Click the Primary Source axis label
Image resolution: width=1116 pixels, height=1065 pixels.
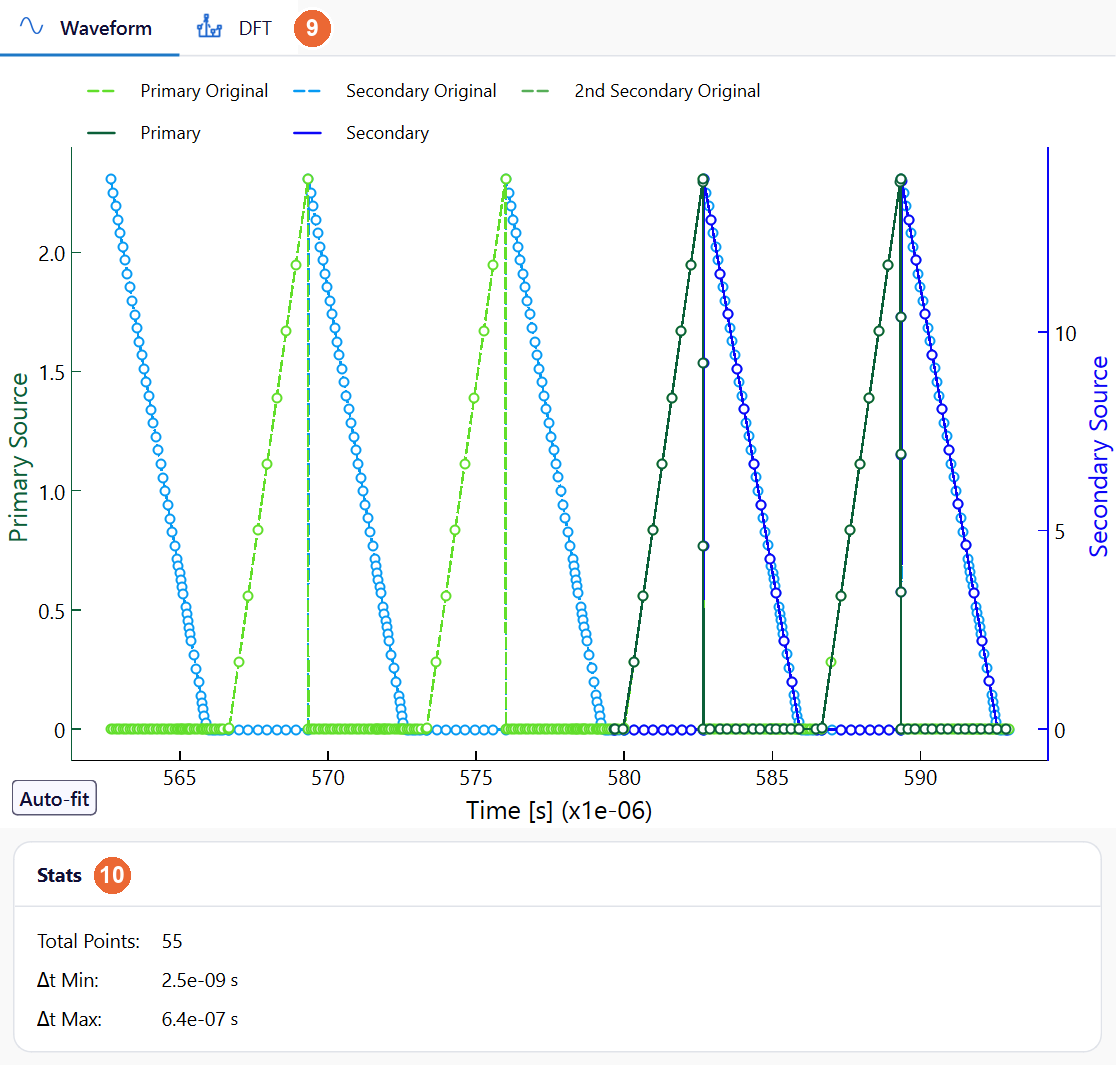[19, 457]
